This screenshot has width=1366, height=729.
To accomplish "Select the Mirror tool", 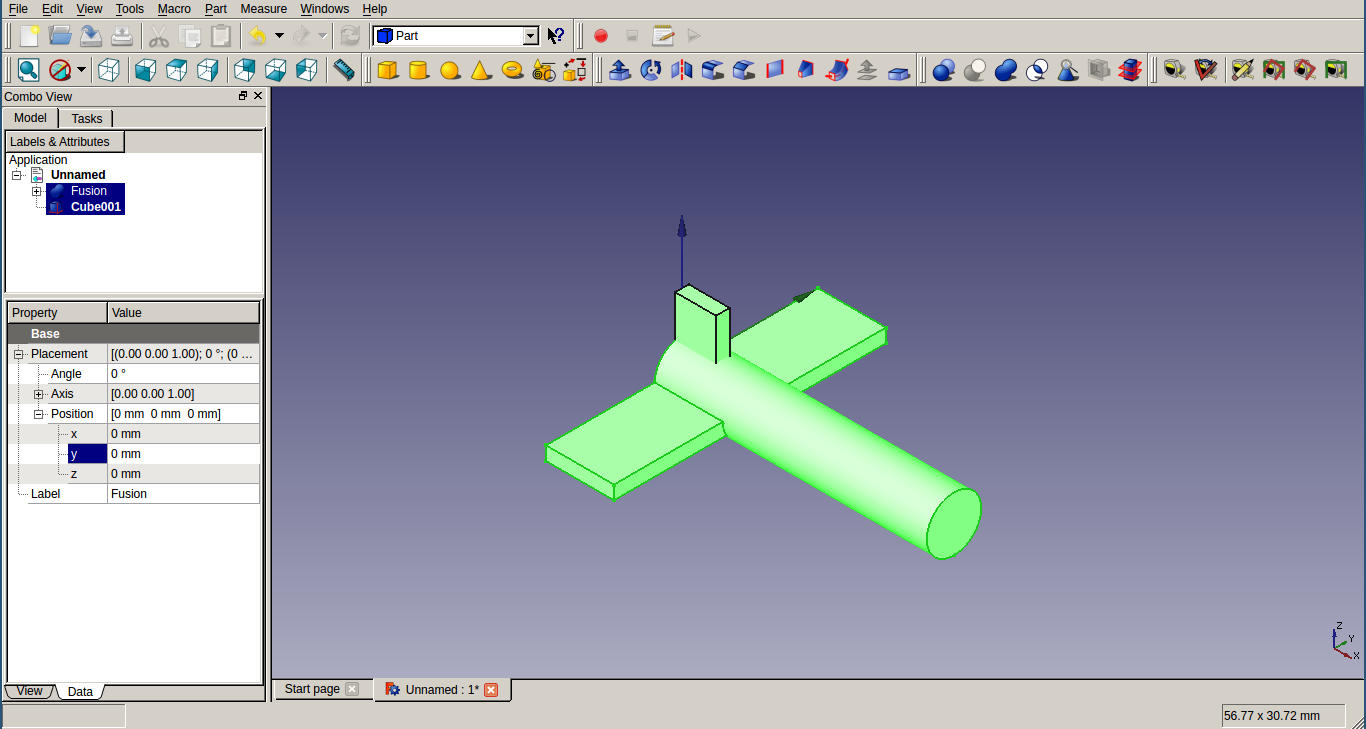I will click(x=681, y=70).
